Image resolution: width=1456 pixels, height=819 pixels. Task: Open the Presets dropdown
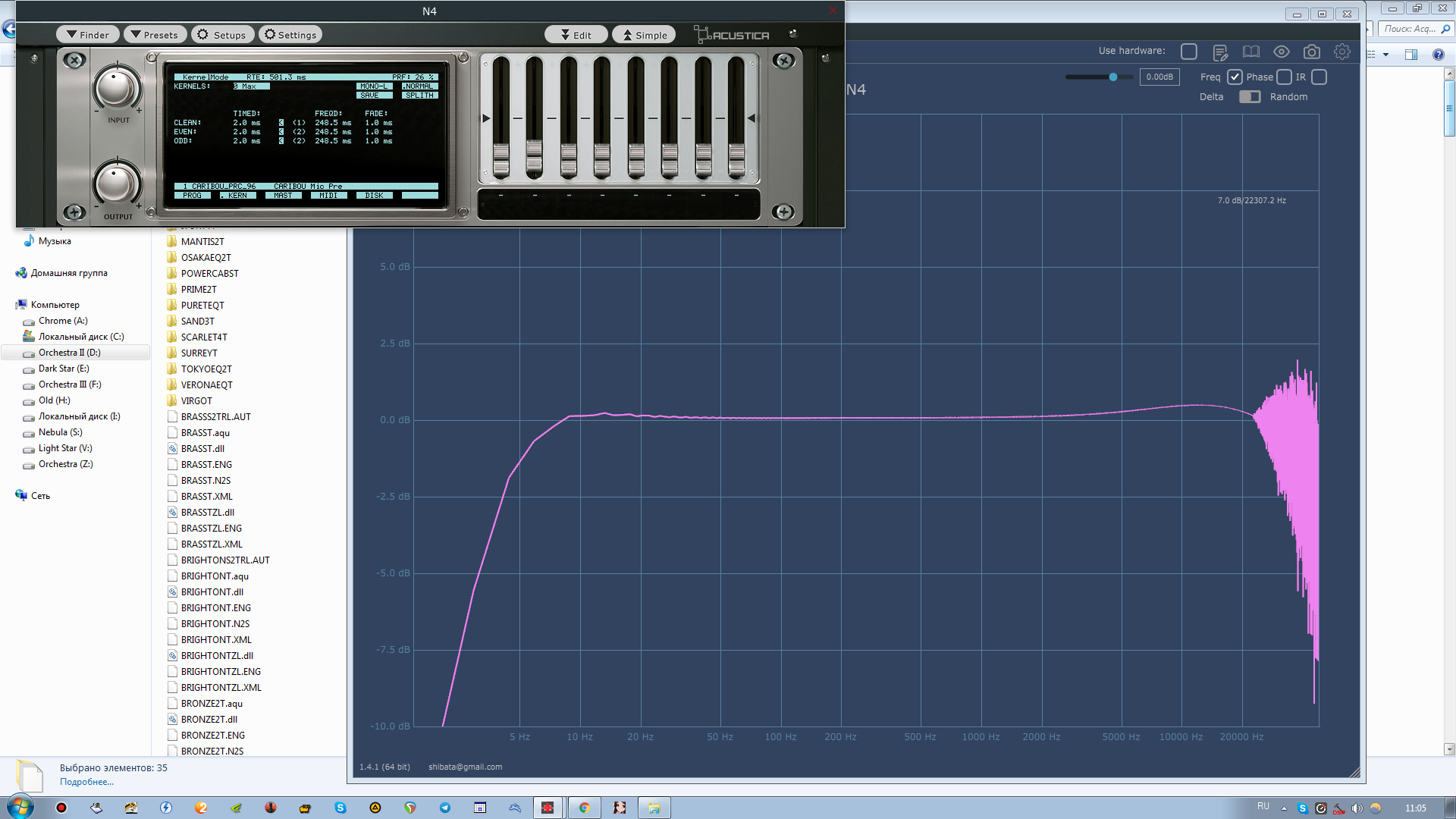pos(155,35)
